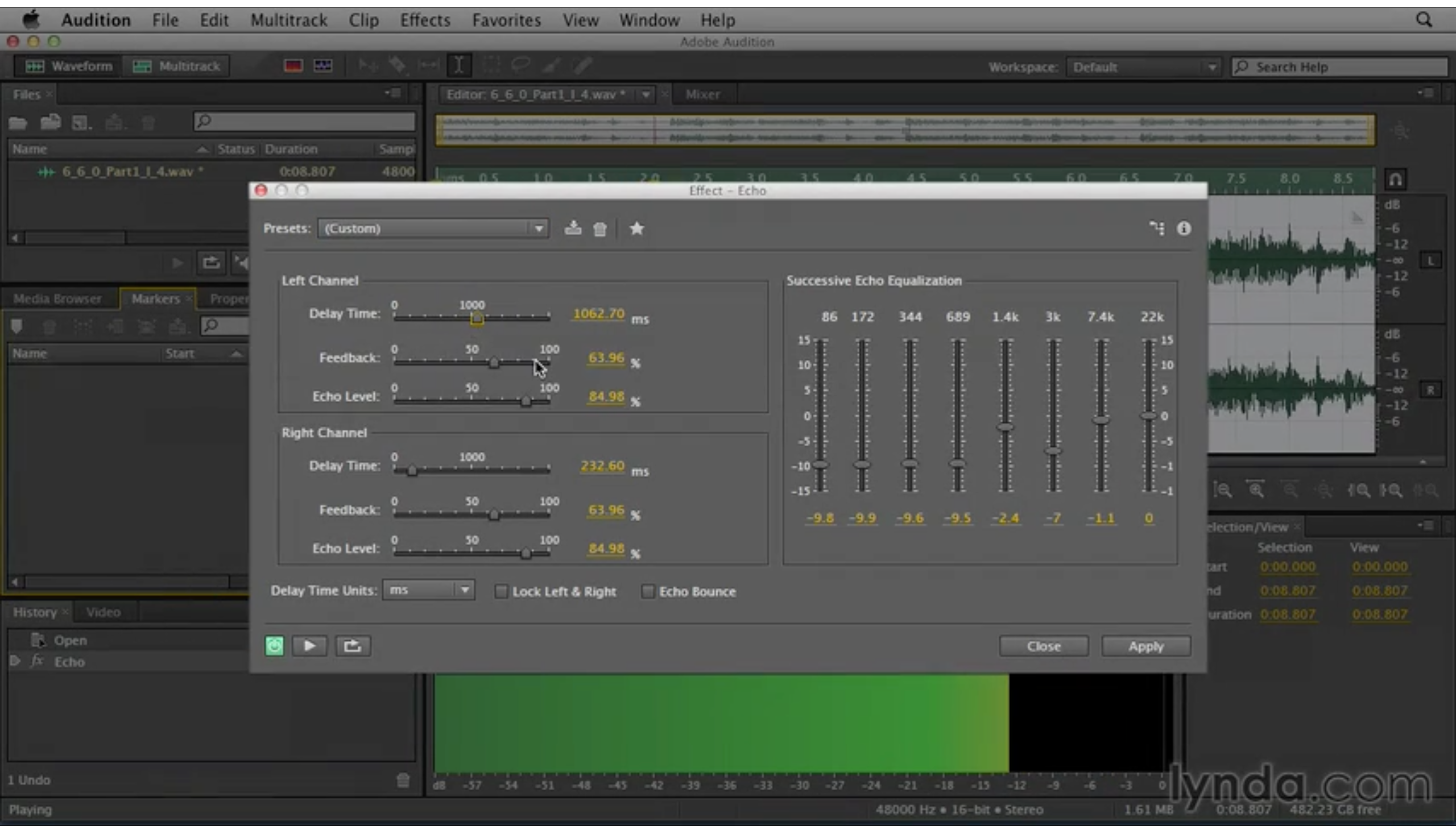Toggle looped playback preview in Echo dialog
1456x826 pixels.
353,645
